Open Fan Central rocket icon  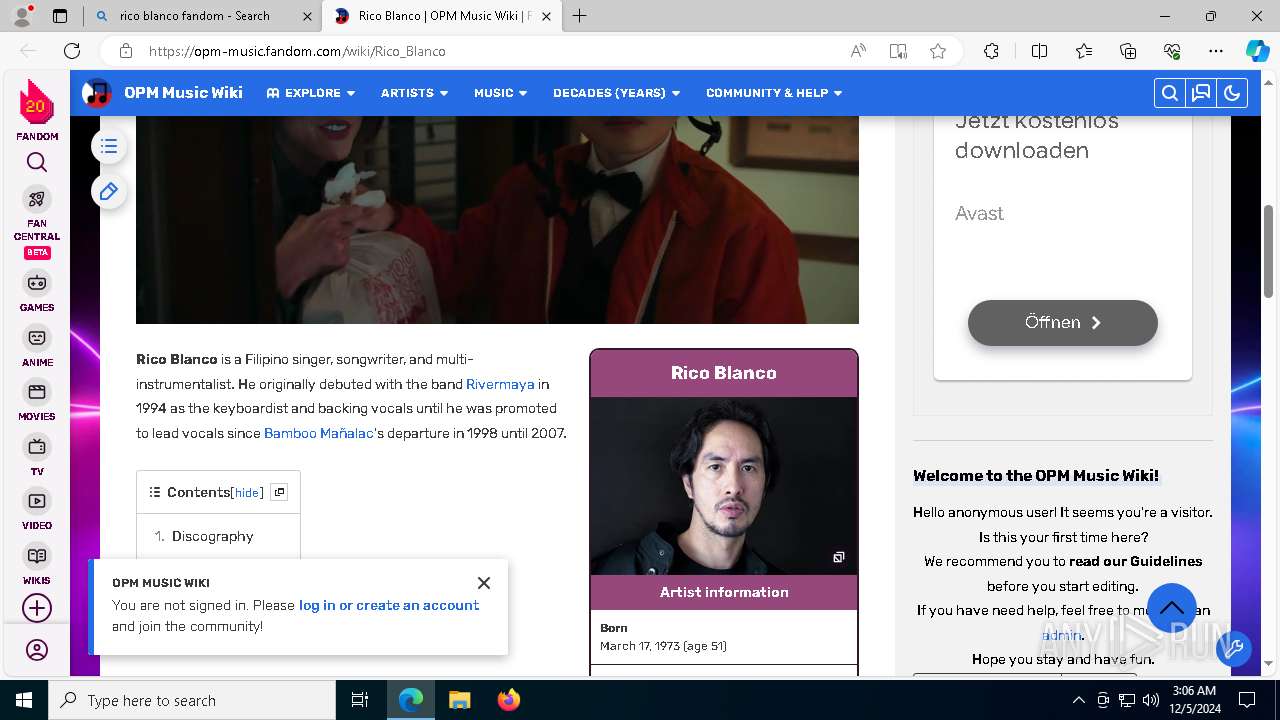click(x=37, y=198)
